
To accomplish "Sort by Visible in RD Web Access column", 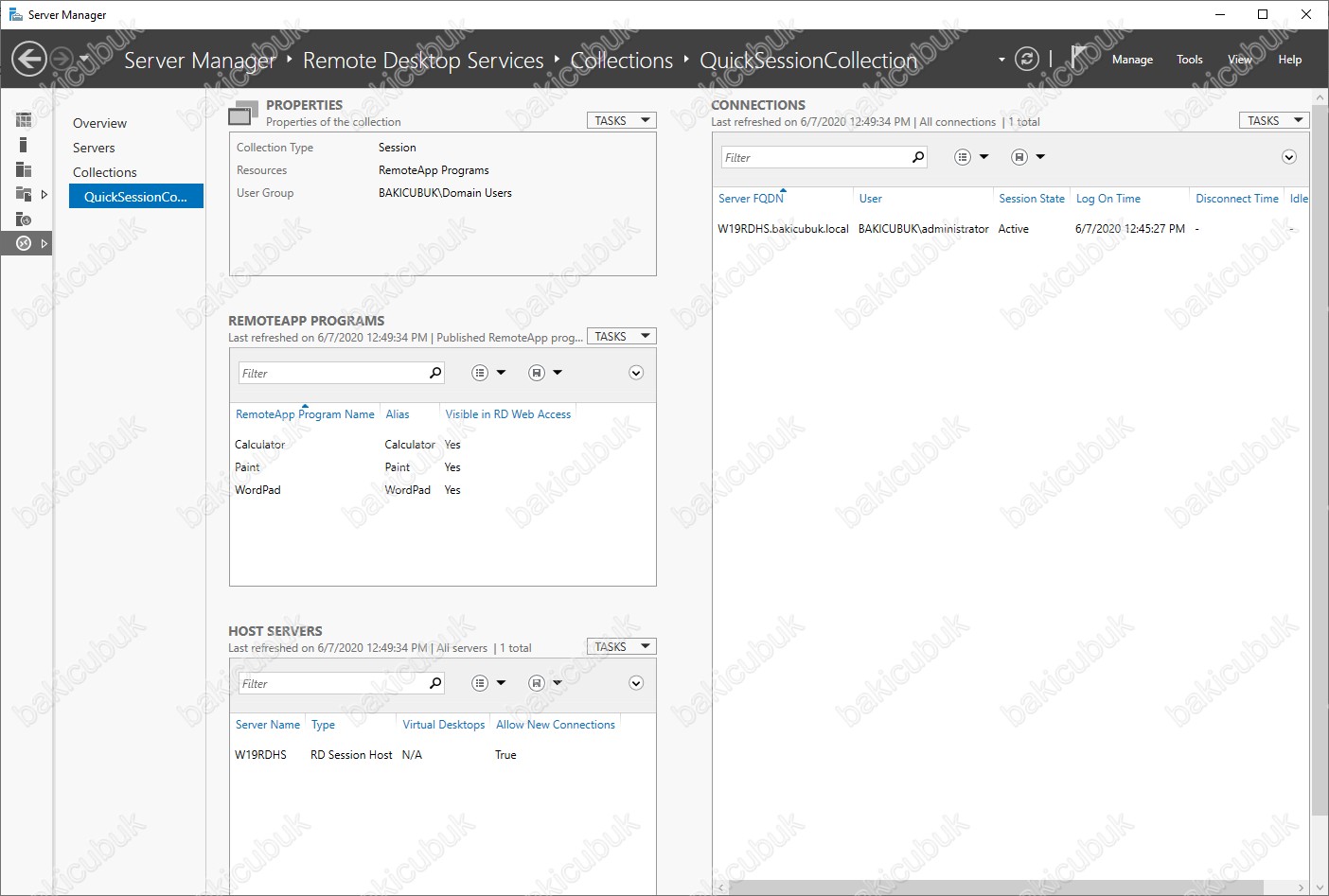I will pyautogui.click(x=508, y=414).
